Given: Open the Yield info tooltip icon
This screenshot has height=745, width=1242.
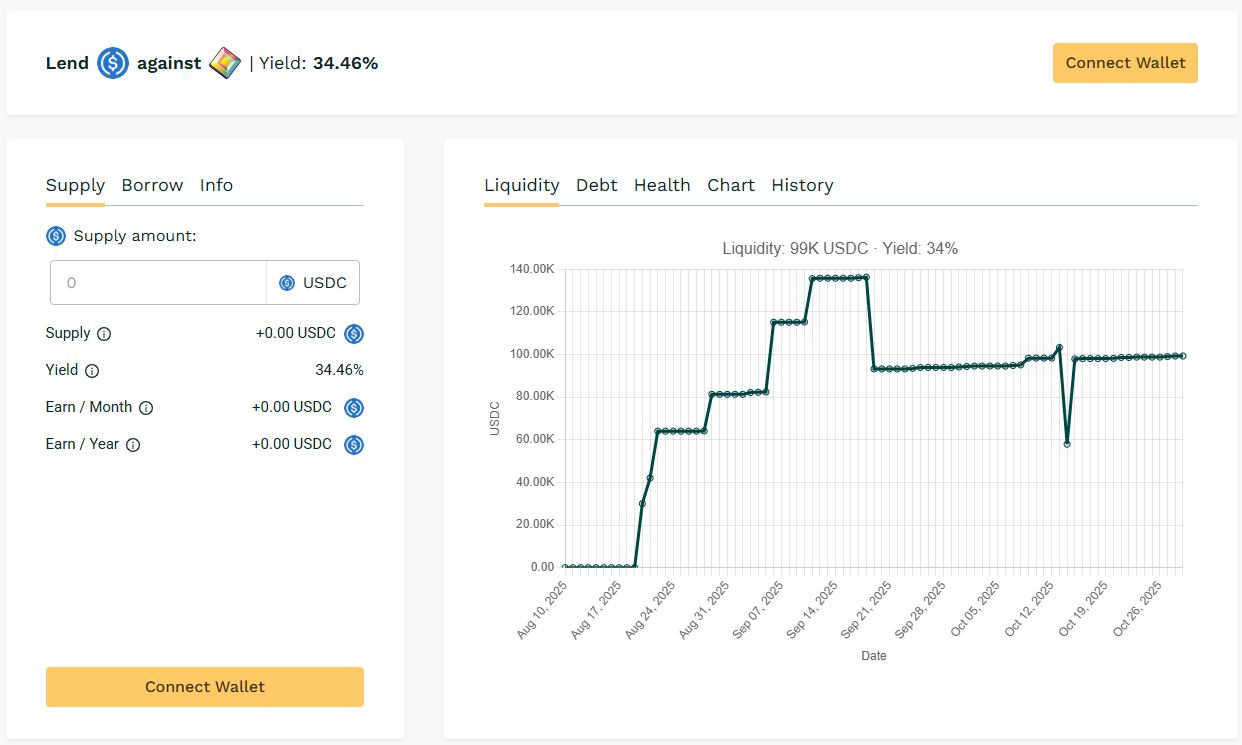Looking at the screenshot, I should (91, 370).
